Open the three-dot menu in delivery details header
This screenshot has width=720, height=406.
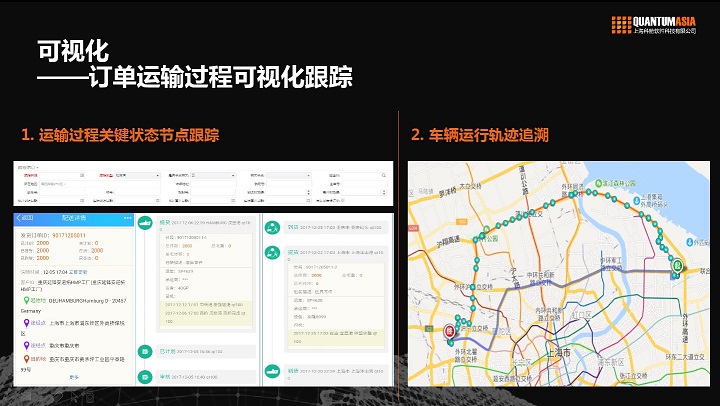pos(127,217)
